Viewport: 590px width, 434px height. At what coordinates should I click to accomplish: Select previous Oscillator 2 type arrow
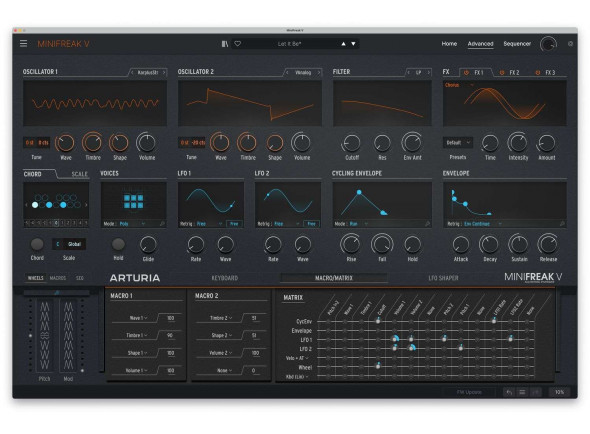tap(287, 72)
